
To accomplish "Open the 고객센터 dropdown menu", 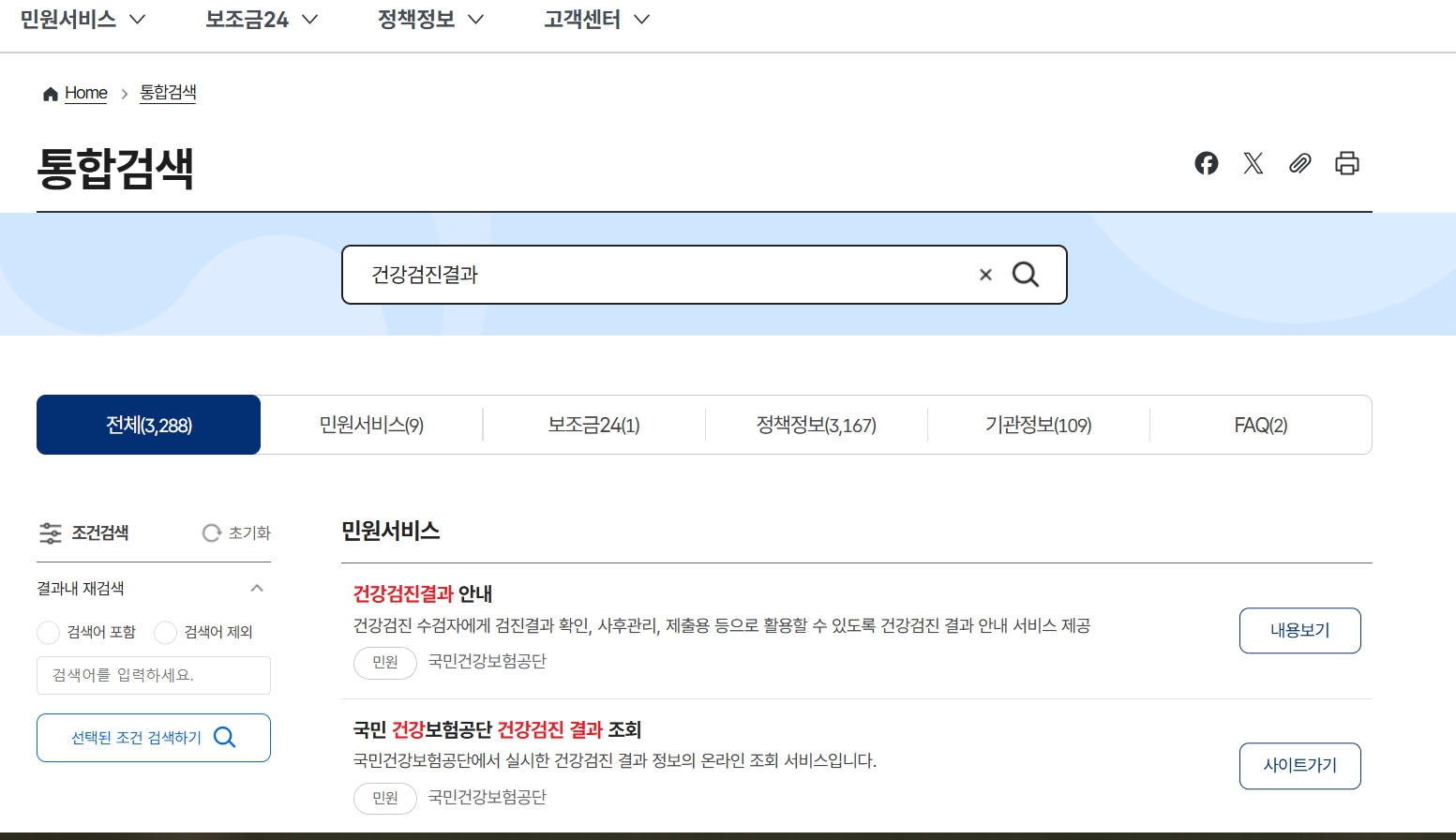I will point(594,18).
